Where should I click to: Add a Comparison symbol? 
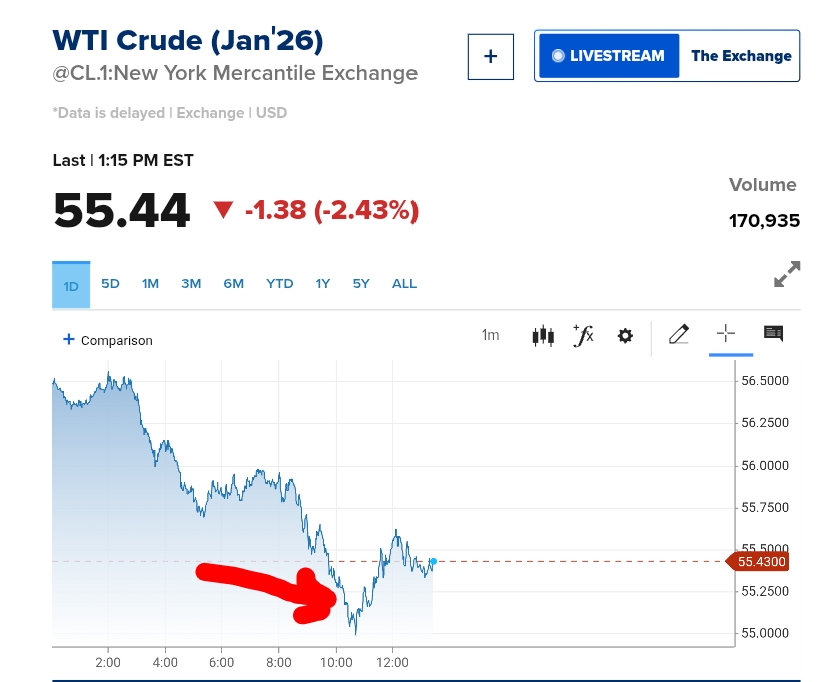point(108,340)
